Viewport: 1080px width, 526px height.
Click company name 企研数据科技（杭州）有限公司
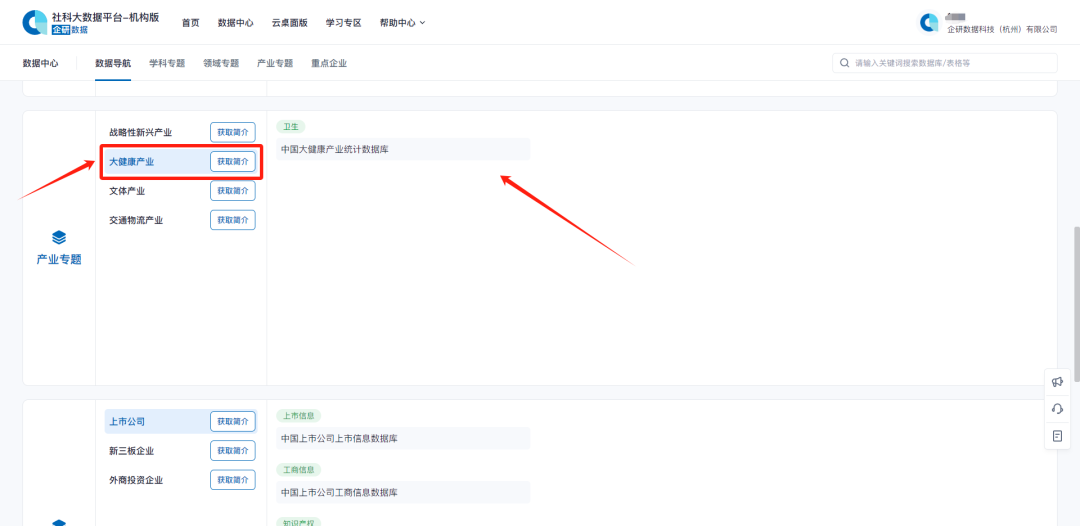coord(1002,30)
